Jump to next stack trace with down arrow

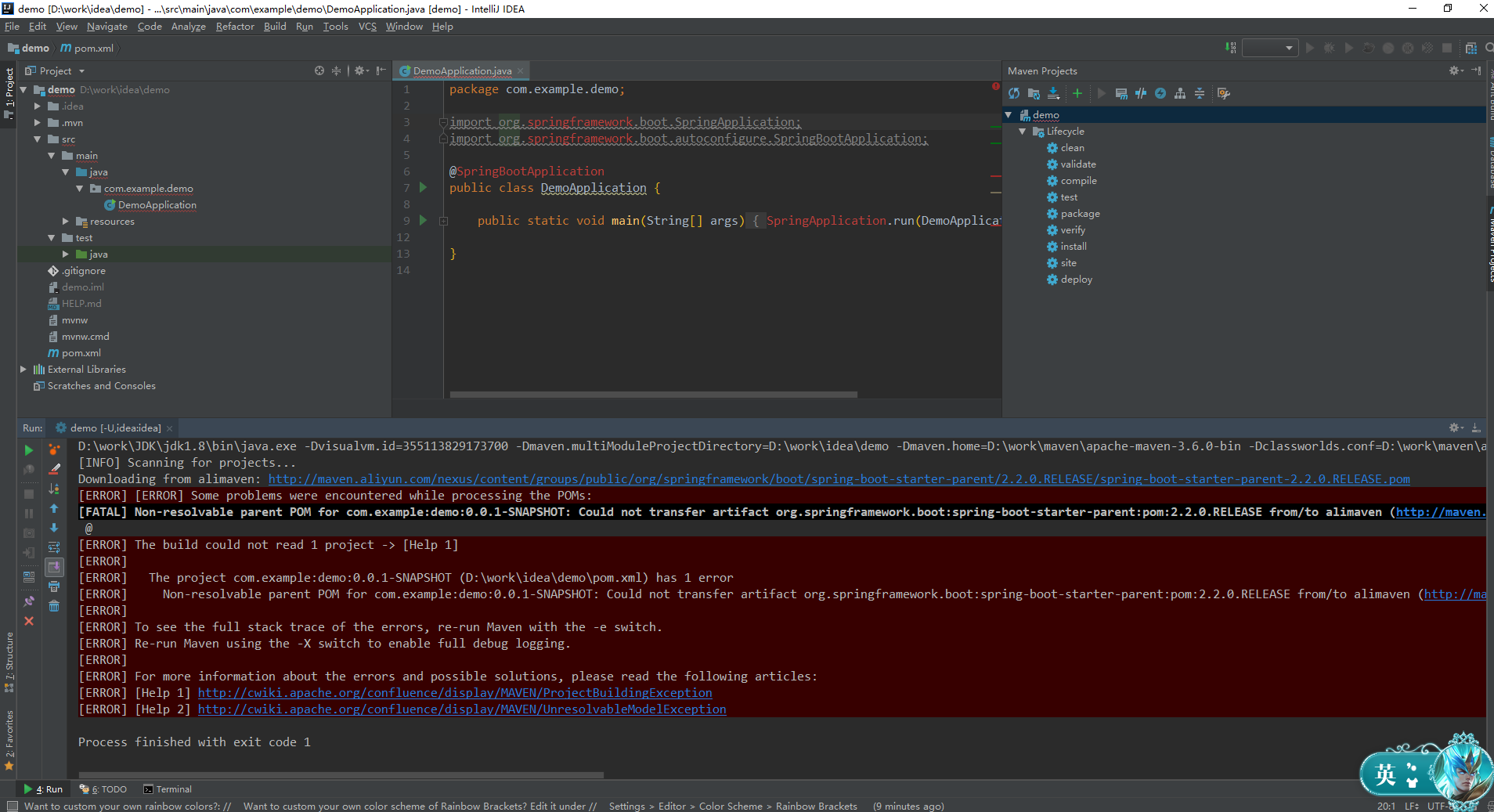[x=54, y=528]
